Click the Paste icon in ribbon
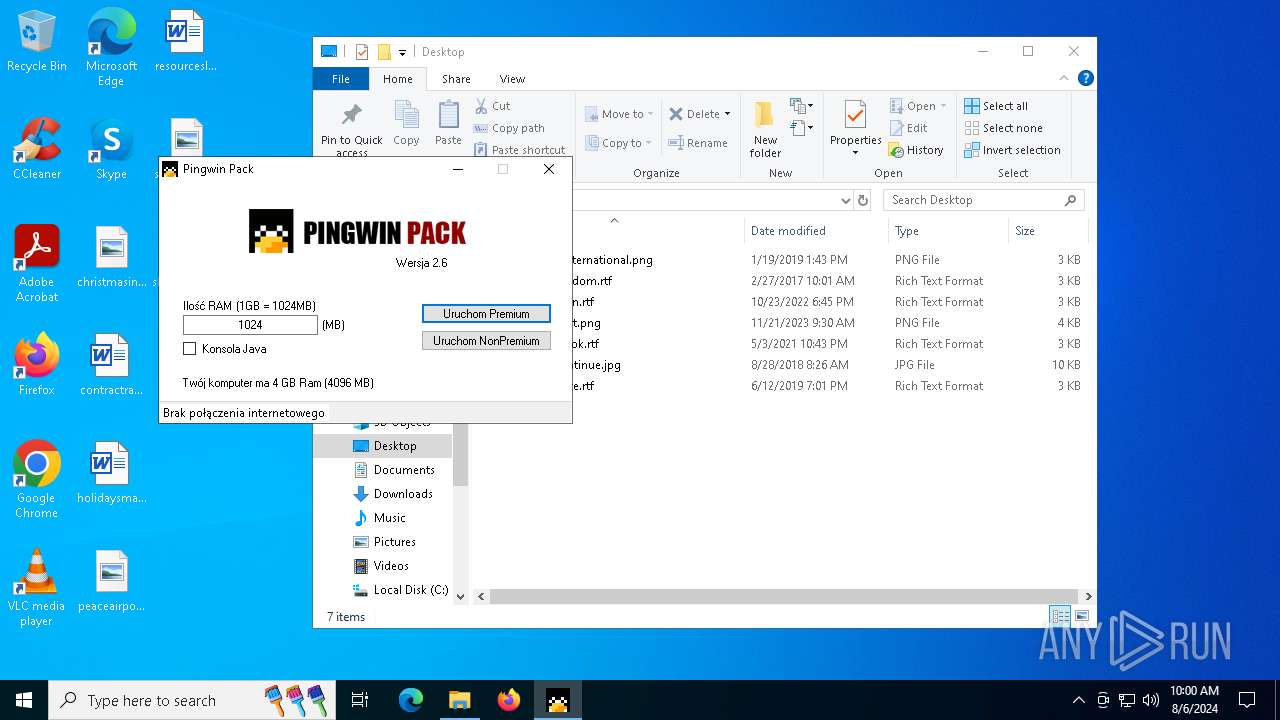The width and height of the screenshot is (1280, 720). coord(448,115)
